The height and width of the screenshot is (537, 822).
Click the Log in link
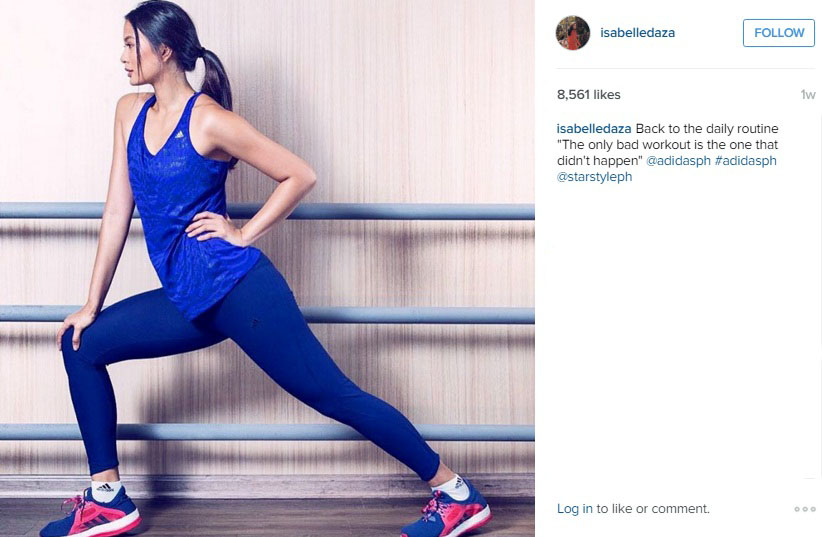click(575, 509)
